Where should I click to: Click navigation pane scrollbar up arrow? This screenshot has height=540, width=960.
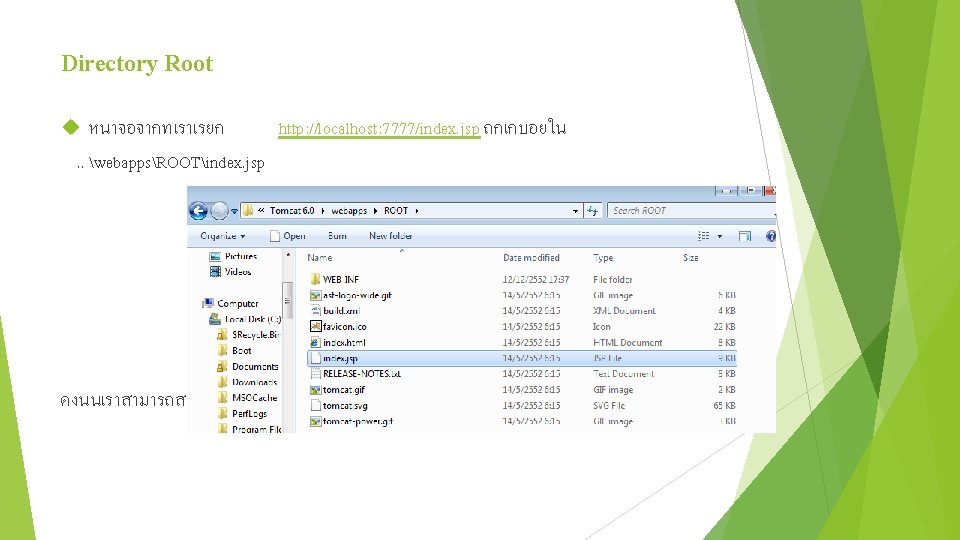288,255
